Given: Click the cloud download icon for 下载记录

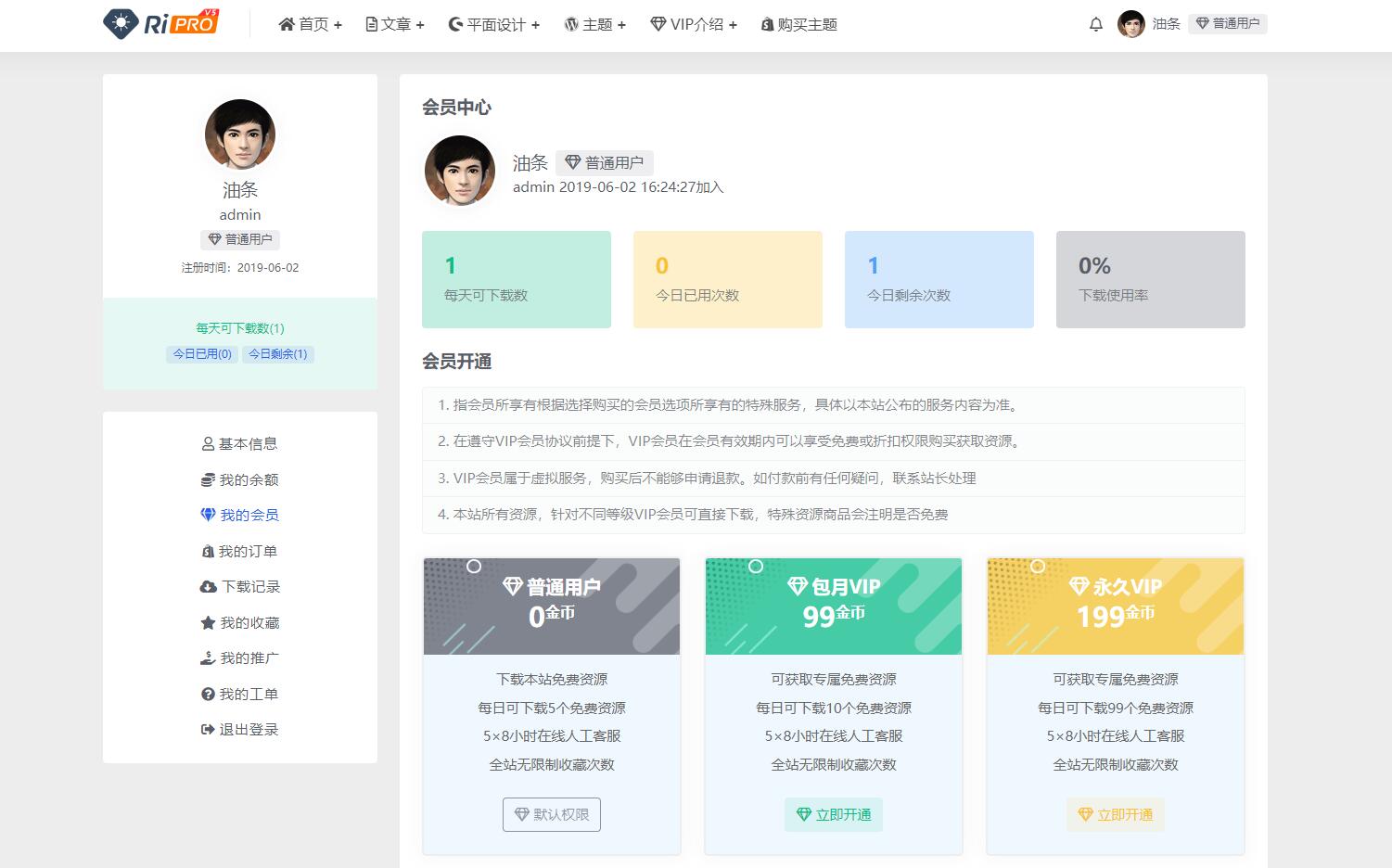Looking at the screenshot, I should (208, 587).
